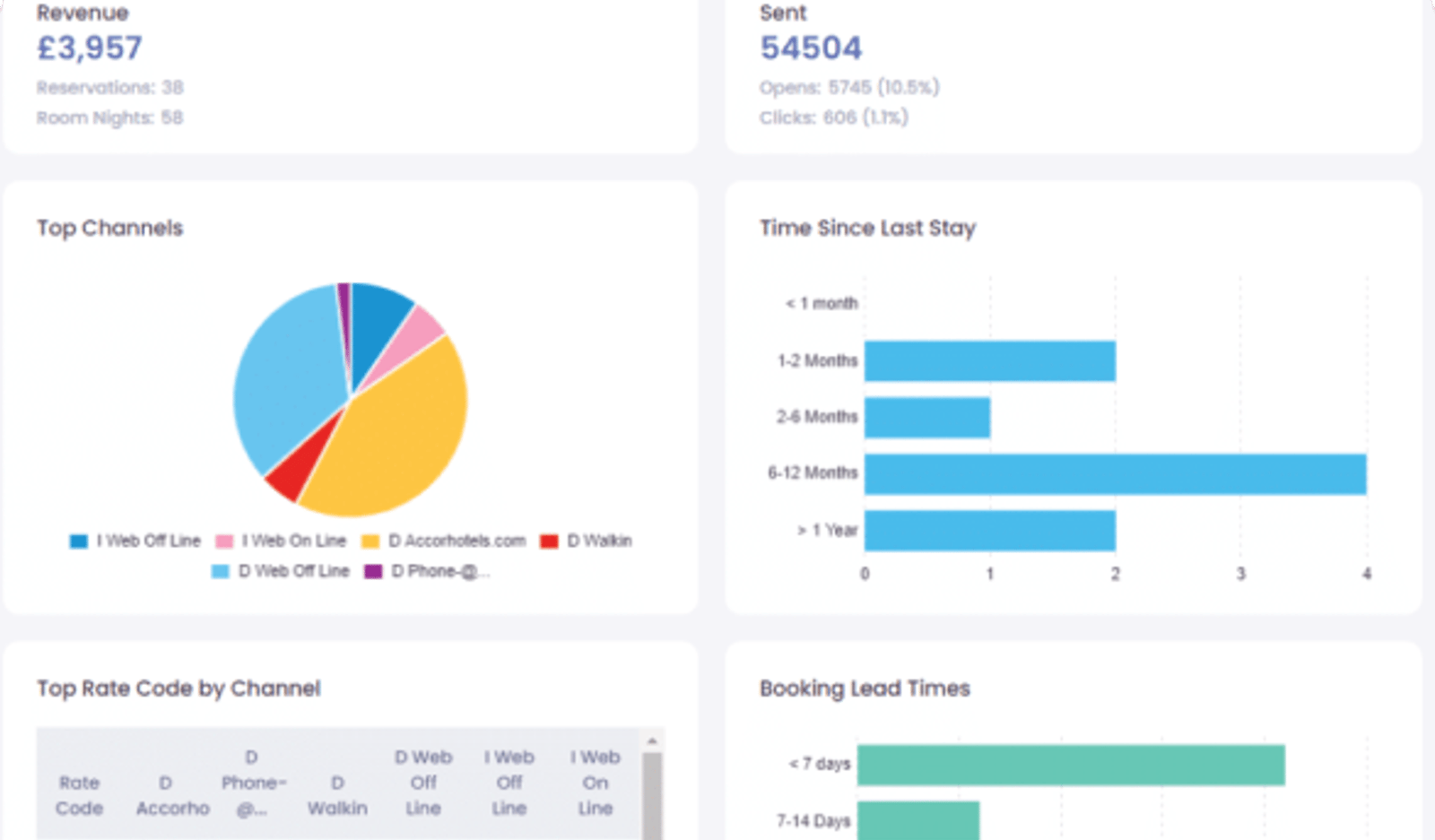Toggle the D Walkin legend swatch
This screenshot has height=840, width=1435.
point(549,541)
